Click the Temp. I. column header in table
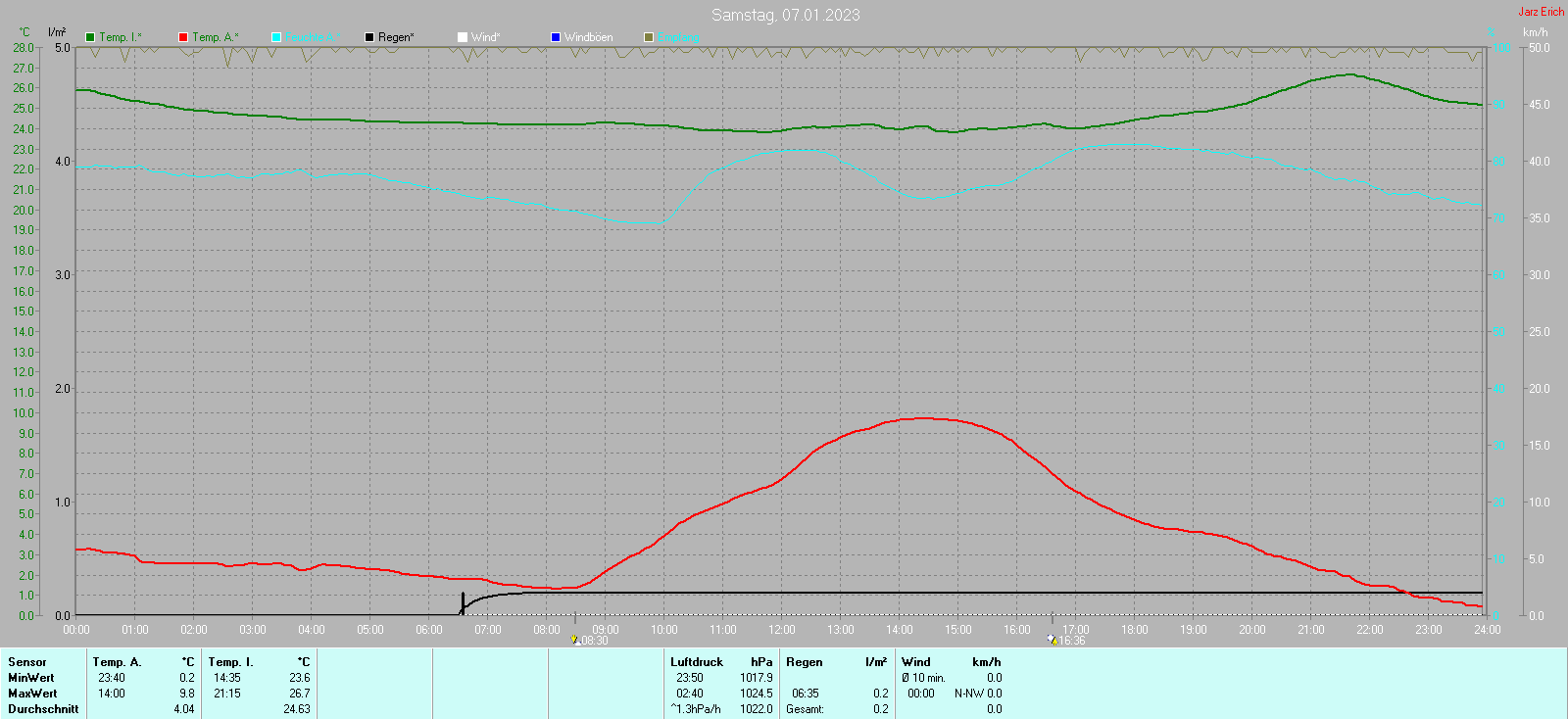 pos(230,662)
